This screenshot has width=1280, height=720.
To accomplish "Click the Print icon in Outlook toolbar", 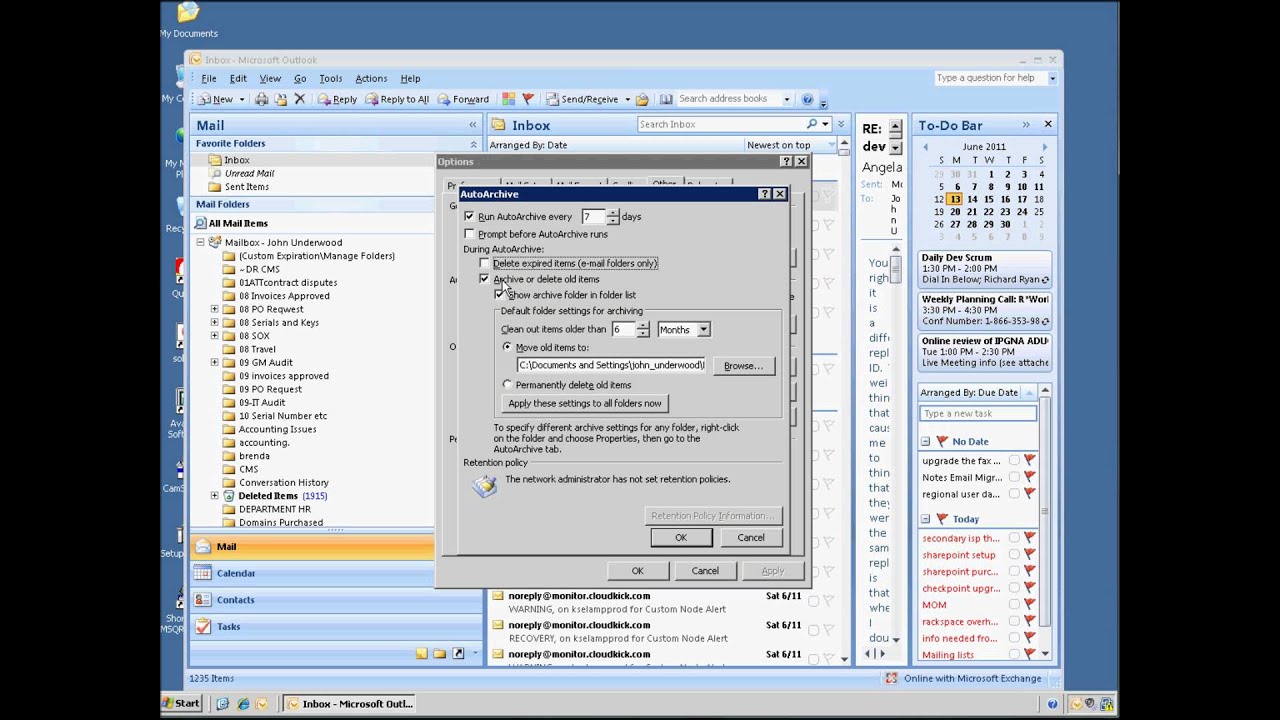I will pos(261,99).
